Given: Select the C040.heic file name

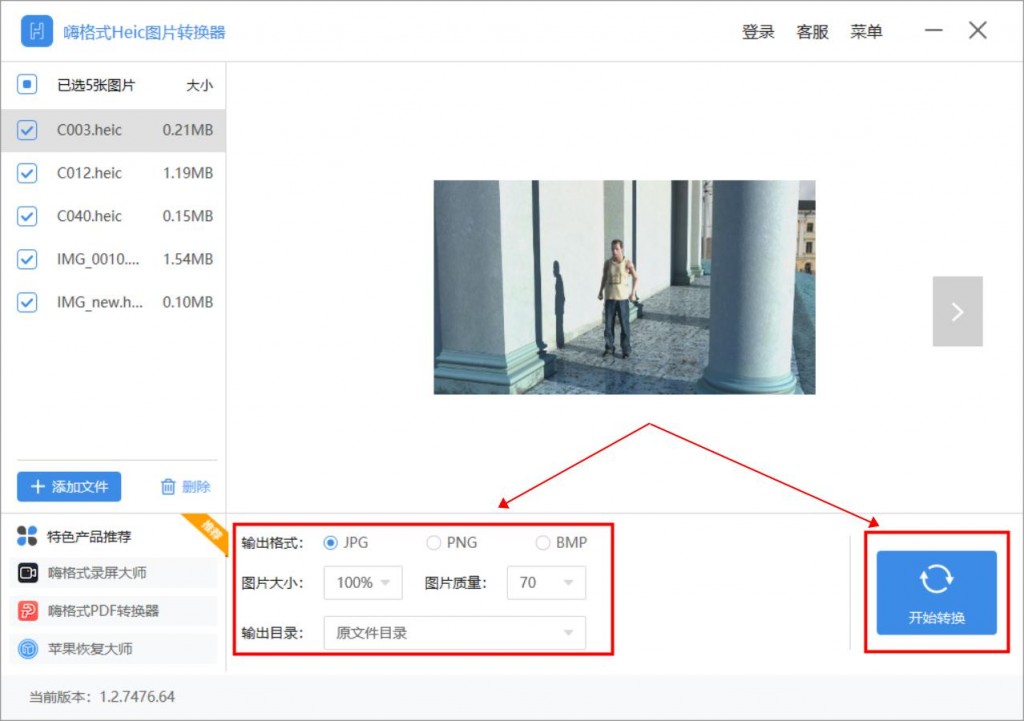Looking at the screenshot, I should [x=89, y=216].
